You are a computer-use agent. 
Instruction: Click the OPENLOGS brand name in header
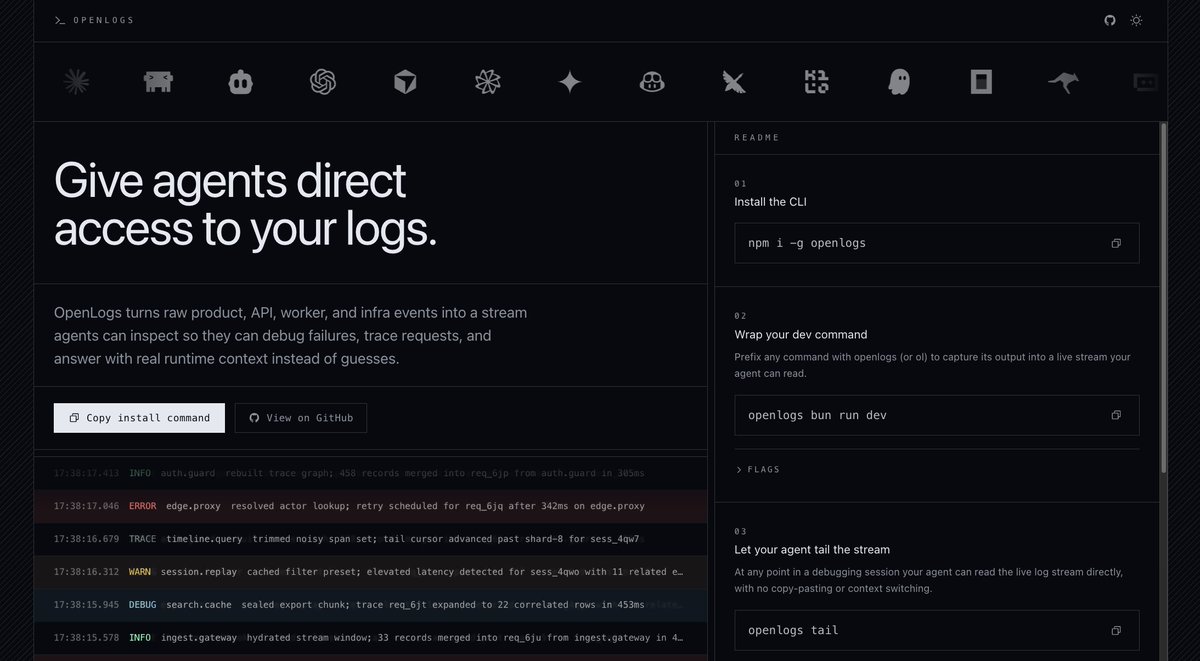click(x=103, y=20)
